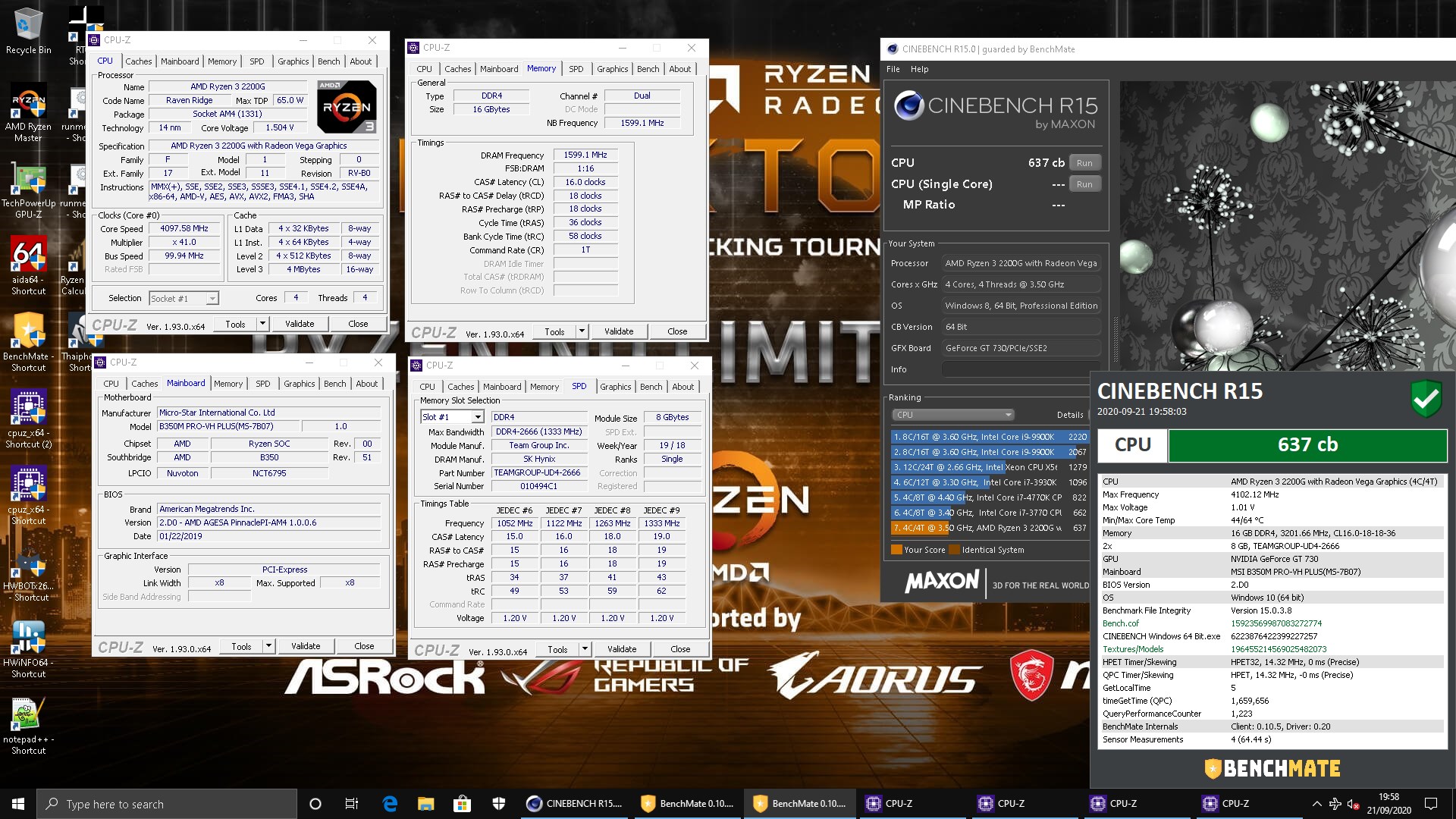1456x819 pixels.
Task: Open Windows Security shield in taskbar
Action: coord(498,804)
